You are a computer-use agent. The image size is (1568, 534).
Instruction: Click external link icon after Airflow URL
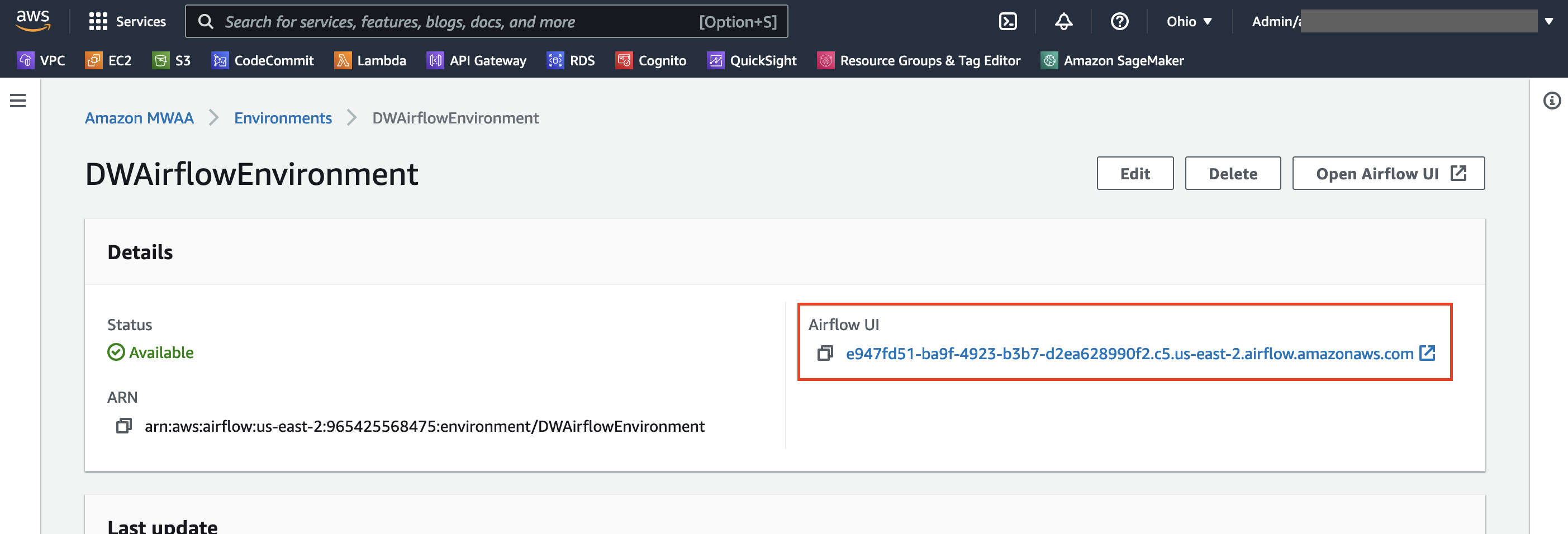pyautogui.click(x=1427, y=353)
